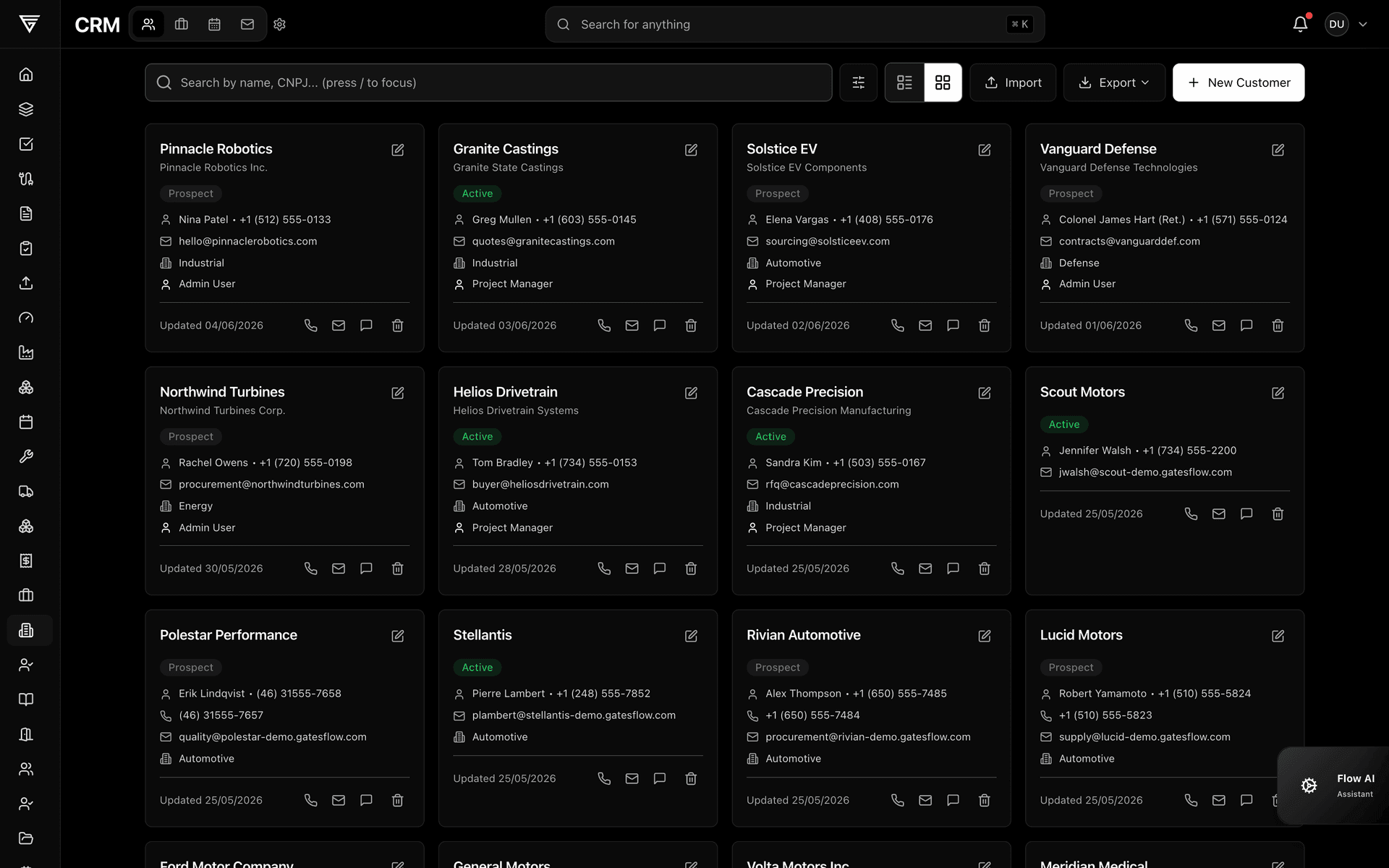Image resolution: width=1389 pixels, height=868 pixels.
Task: Open the delivery truck icon in sidebar
Action: 26,491
